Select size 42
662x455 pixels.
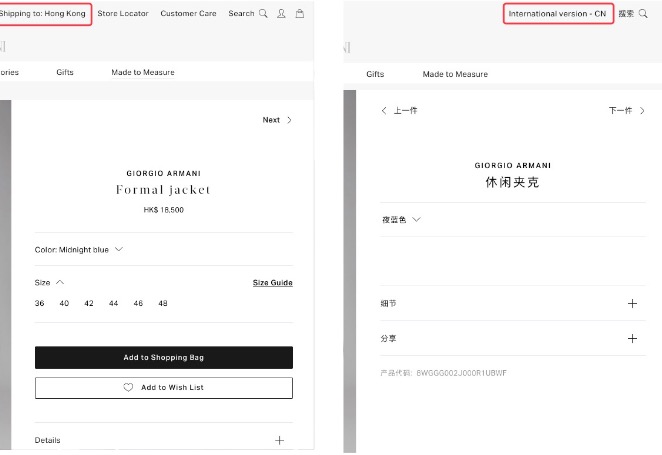tap(89, 303)
